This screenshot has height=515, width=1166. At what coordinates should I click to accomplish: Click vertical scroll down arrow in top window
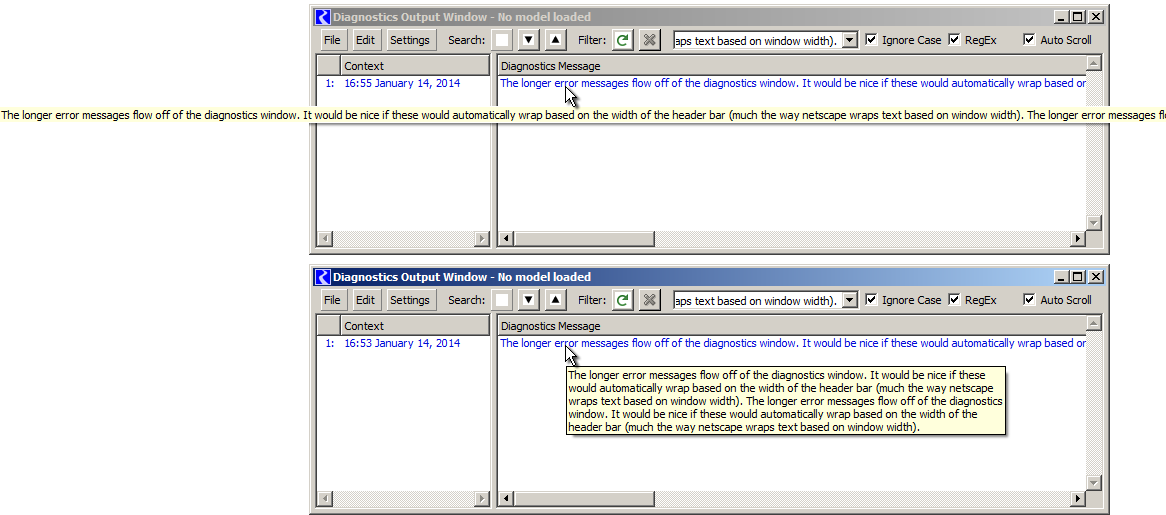click(x=1093, y=222)
